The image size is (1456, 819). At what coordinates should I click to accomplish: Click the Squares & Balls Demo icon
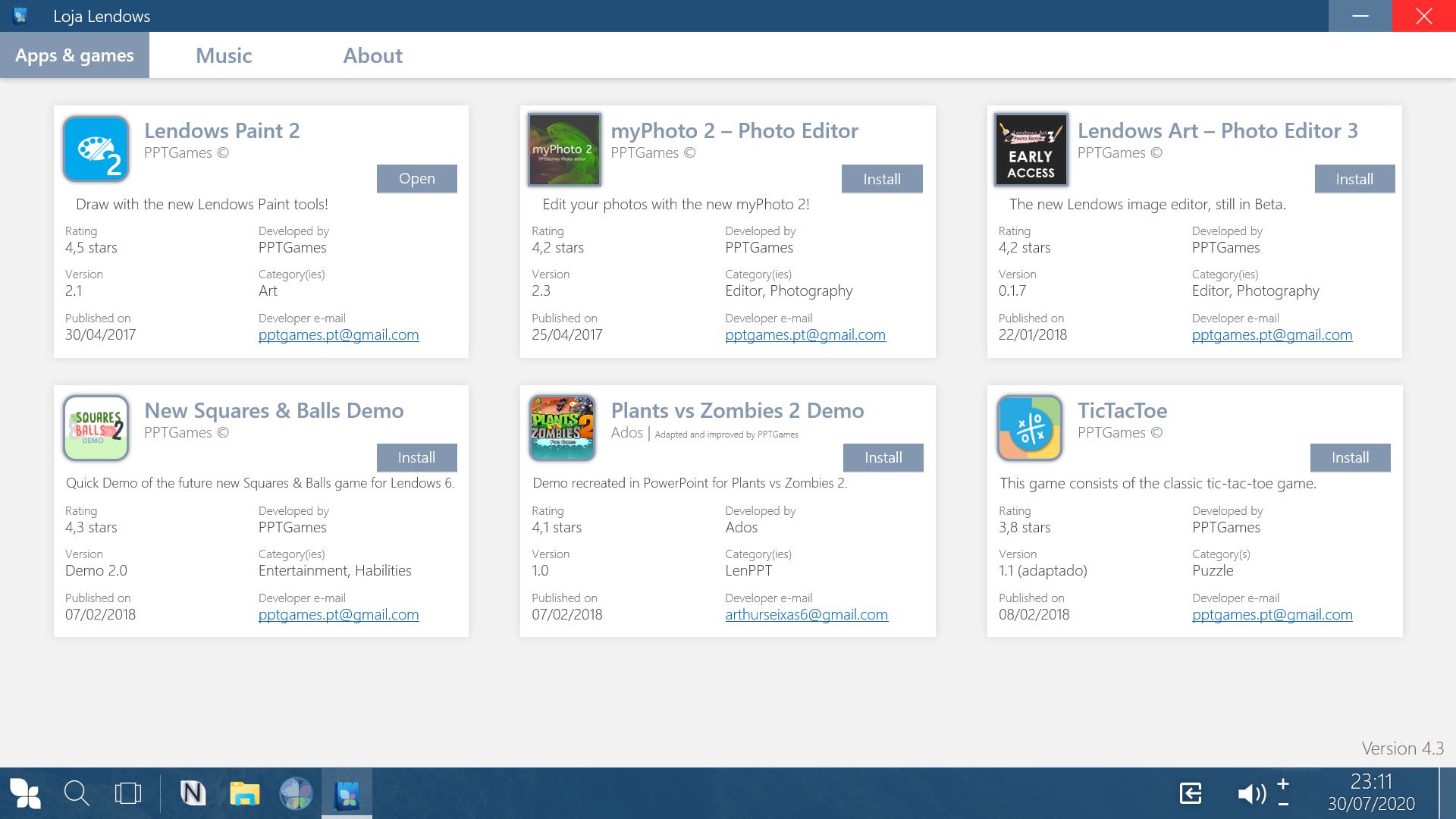(x=96, y=428)
